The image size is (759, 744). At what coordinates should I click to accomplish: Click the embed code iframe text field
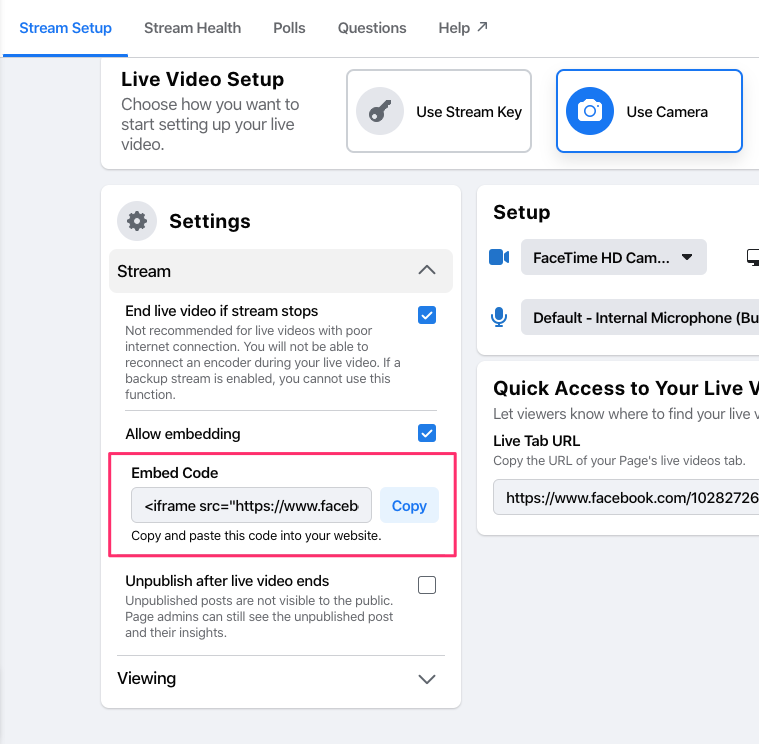point(252,506)
